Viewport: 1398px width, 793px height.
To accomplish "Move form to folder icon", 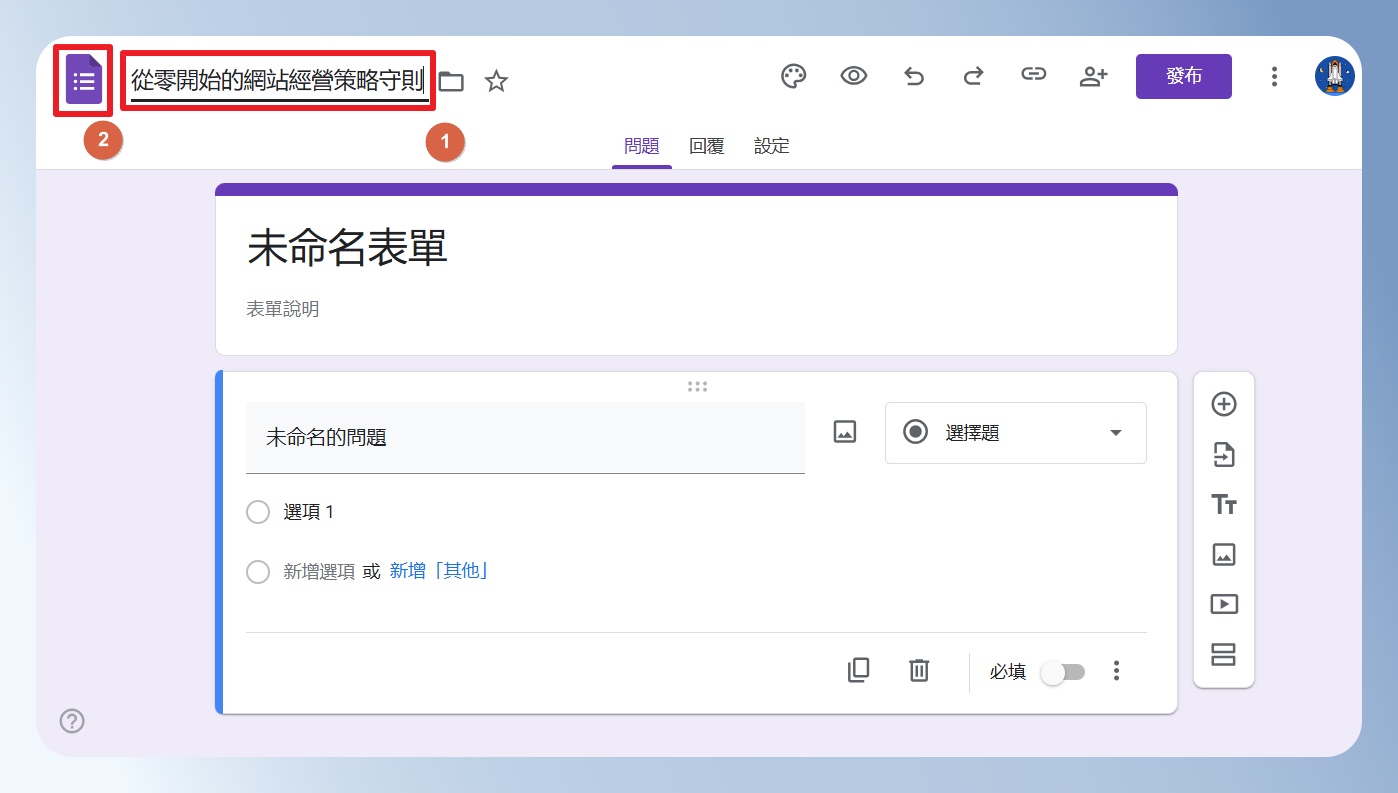I will pos(452,82).
